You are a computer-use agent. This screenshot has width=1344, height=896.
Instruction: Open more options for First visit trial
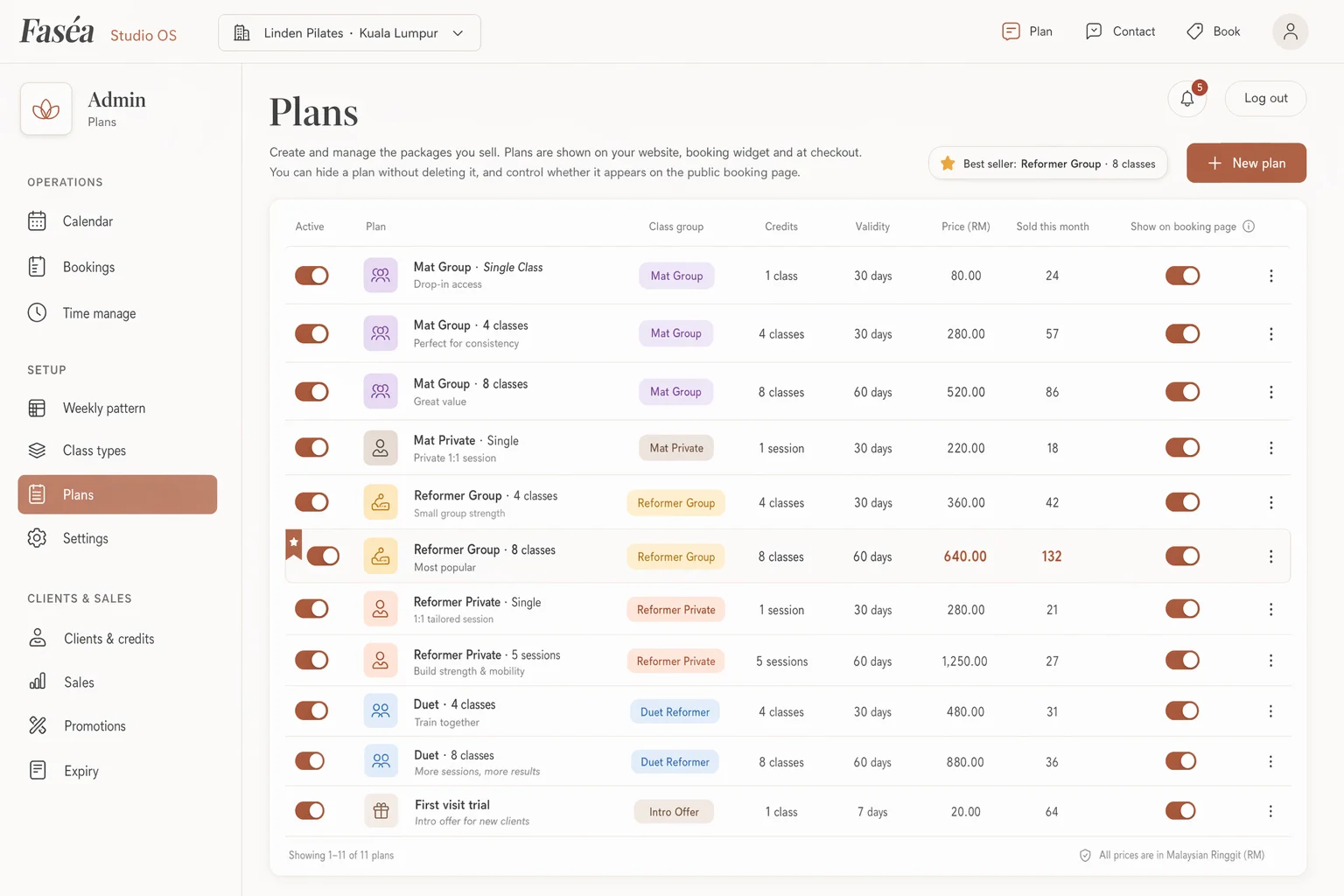[x=1270, y=811]
